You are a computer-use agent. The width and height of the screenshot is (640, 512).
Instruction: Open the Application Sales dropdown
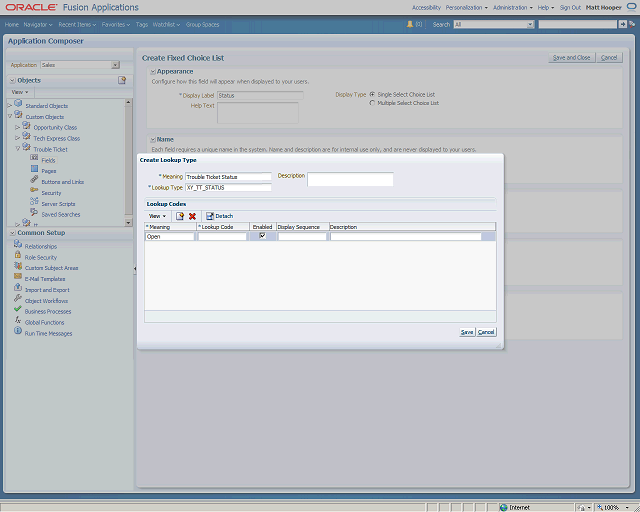click(116, 65)
